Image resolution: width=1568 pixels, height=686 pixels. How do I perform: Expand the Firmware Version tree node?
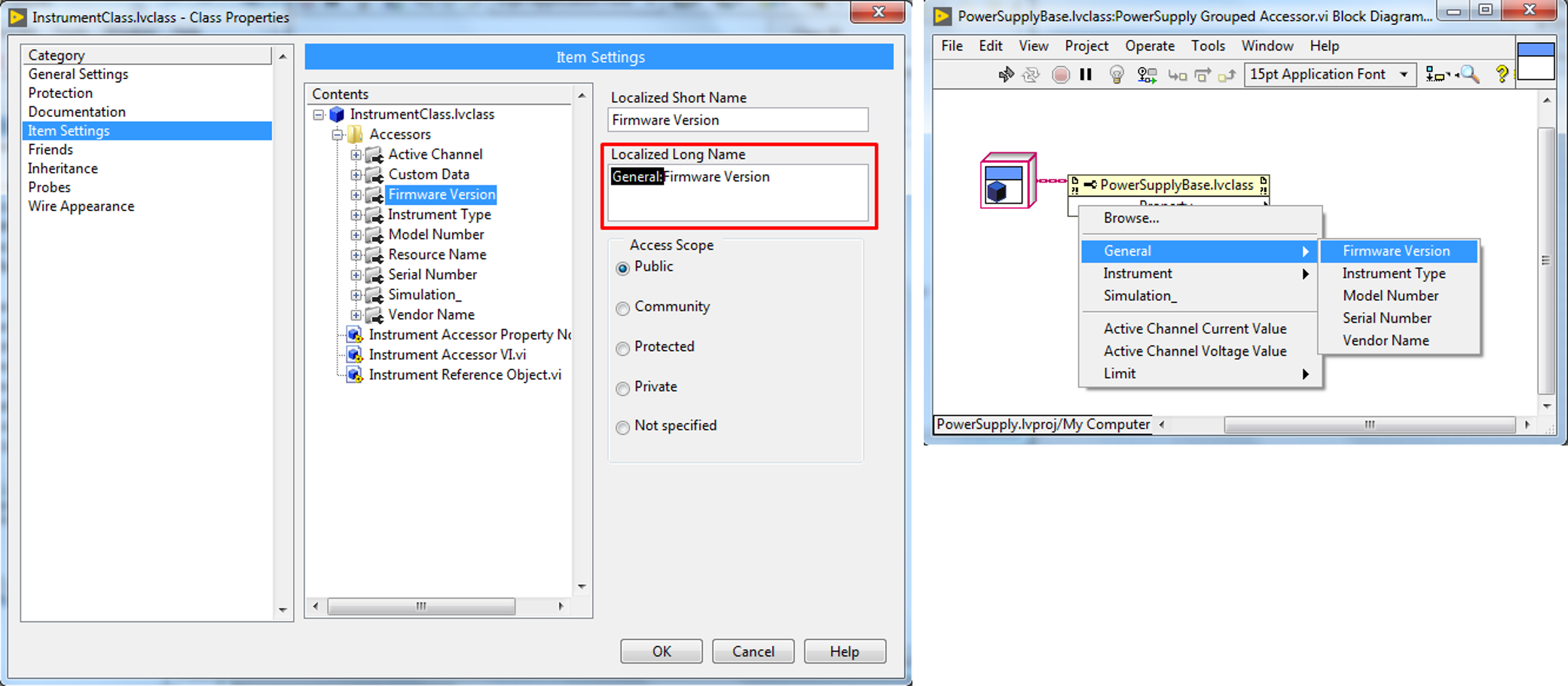click(x=356, y=194)
